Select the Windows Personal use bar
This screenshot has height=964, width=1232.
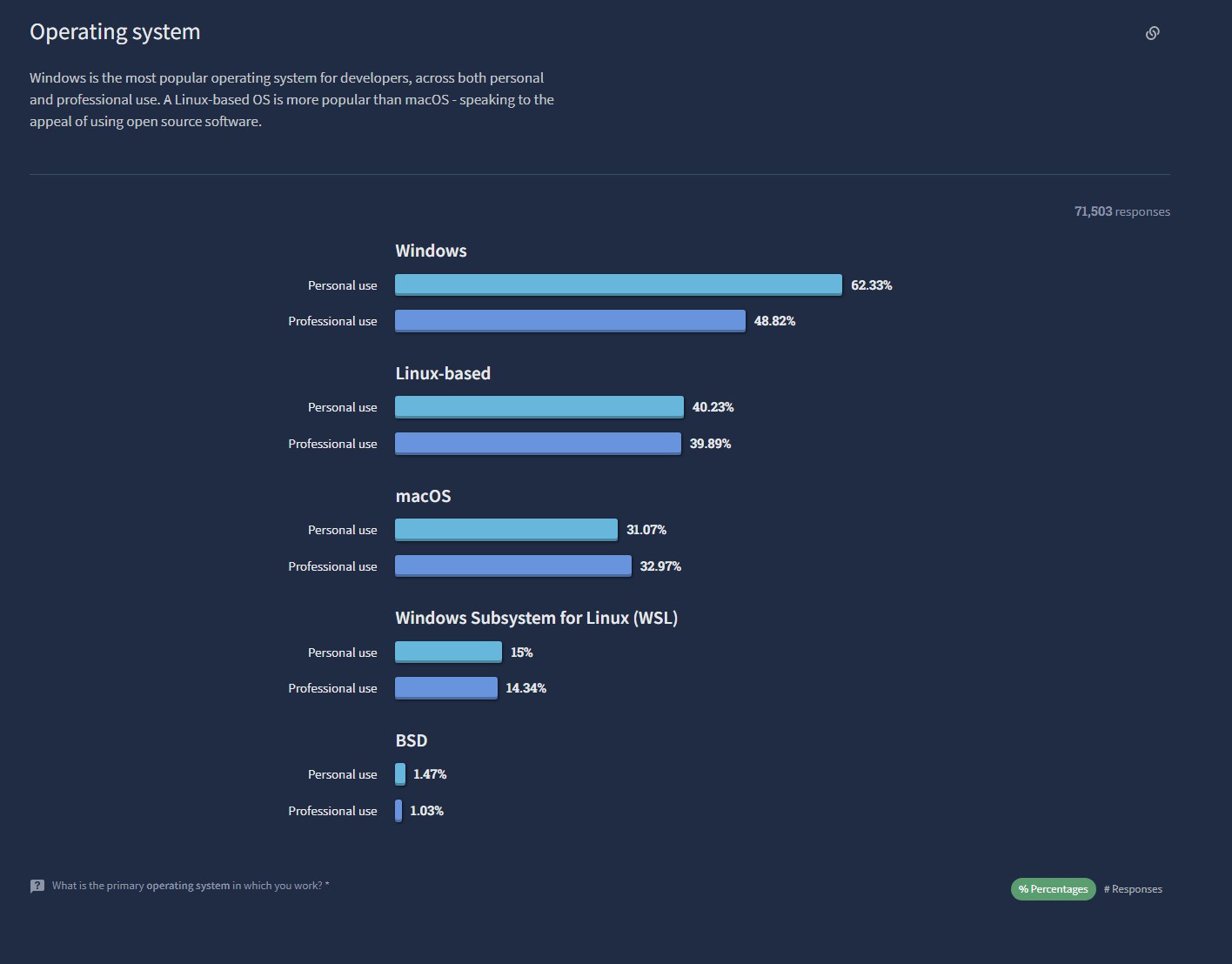[x=618, y=285]
